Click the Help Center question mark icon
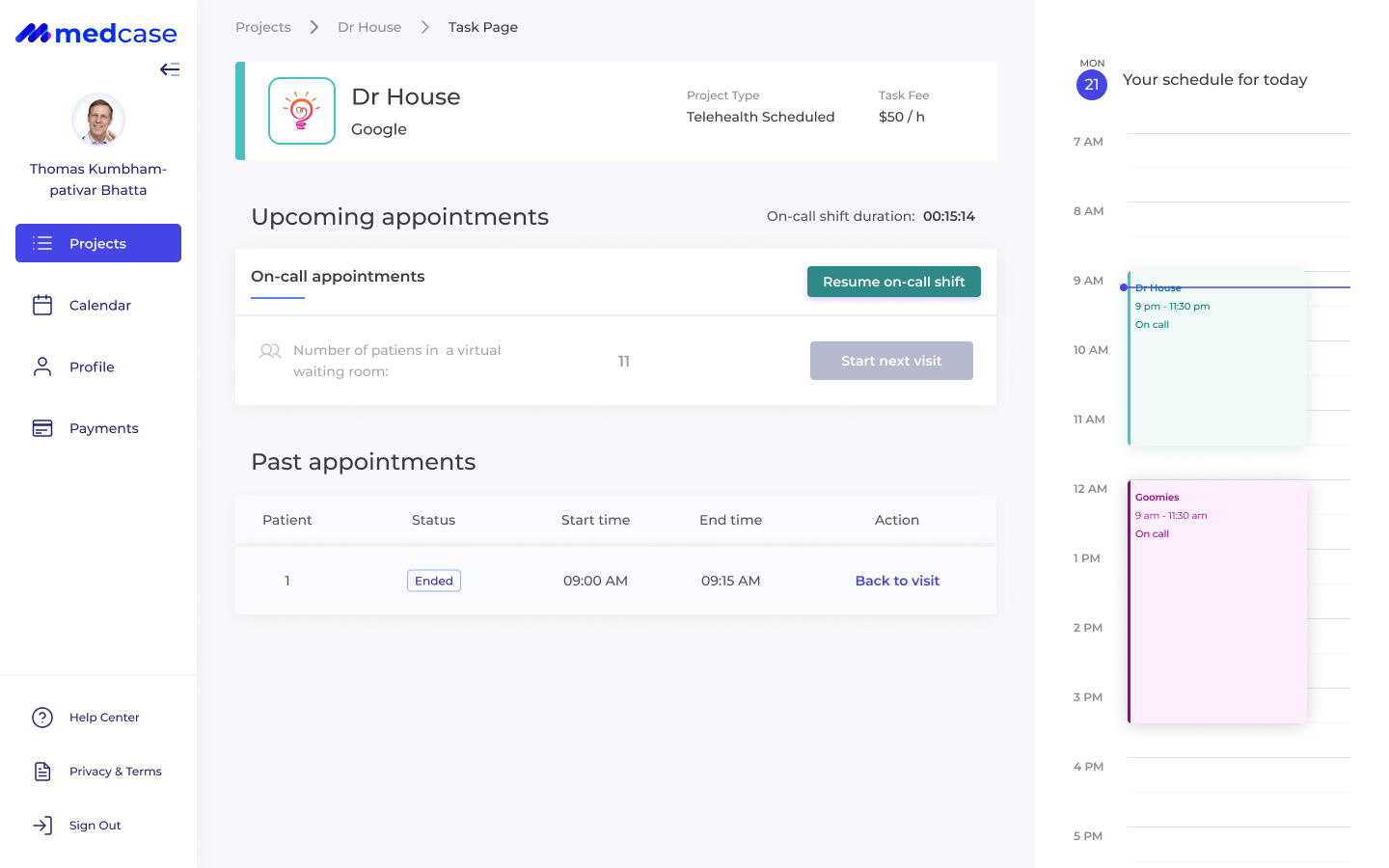The height and width of the screenshot is (868, 1389). (42, 718)
